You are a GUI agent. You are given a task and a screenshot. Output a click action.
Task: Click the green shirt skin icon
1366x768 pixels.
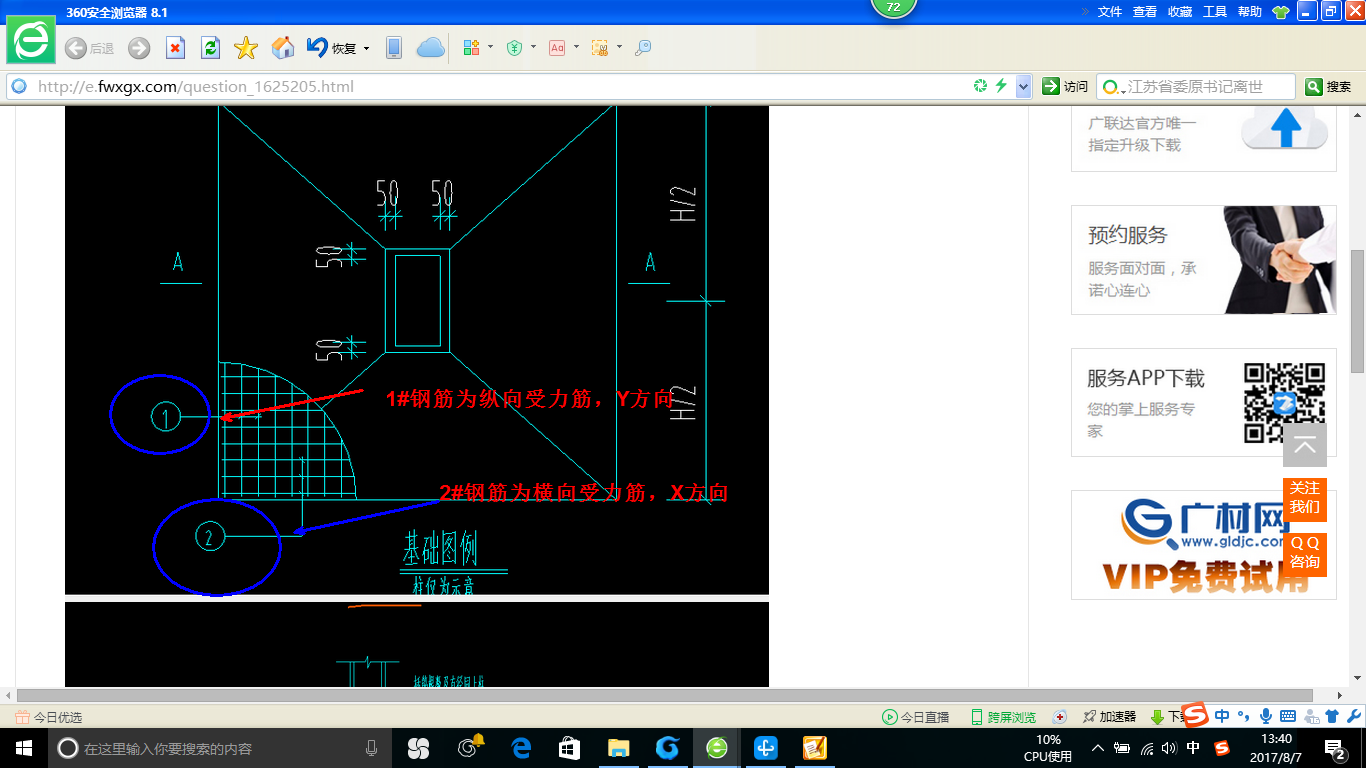[x=1281, y=12]
